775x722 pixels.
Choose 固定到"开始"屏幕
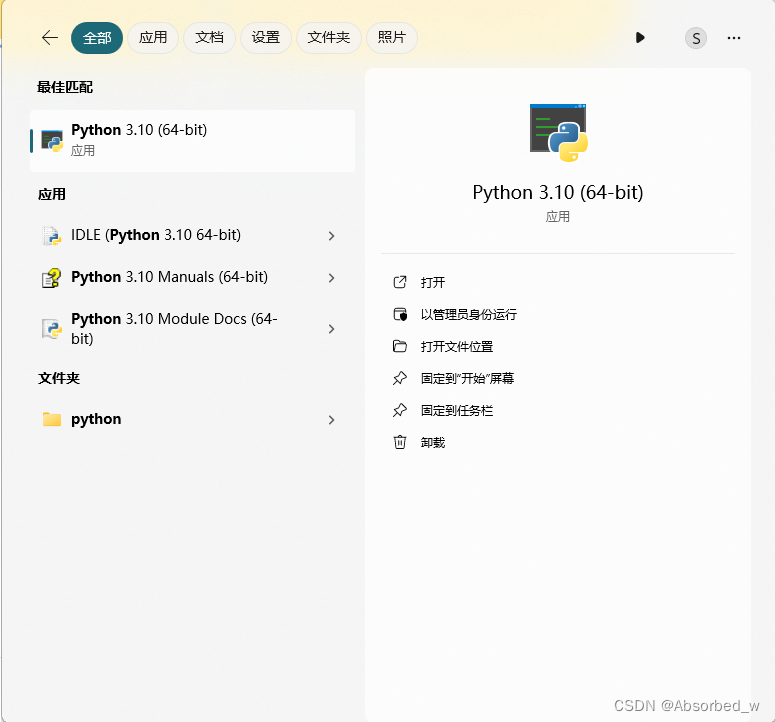467,379
